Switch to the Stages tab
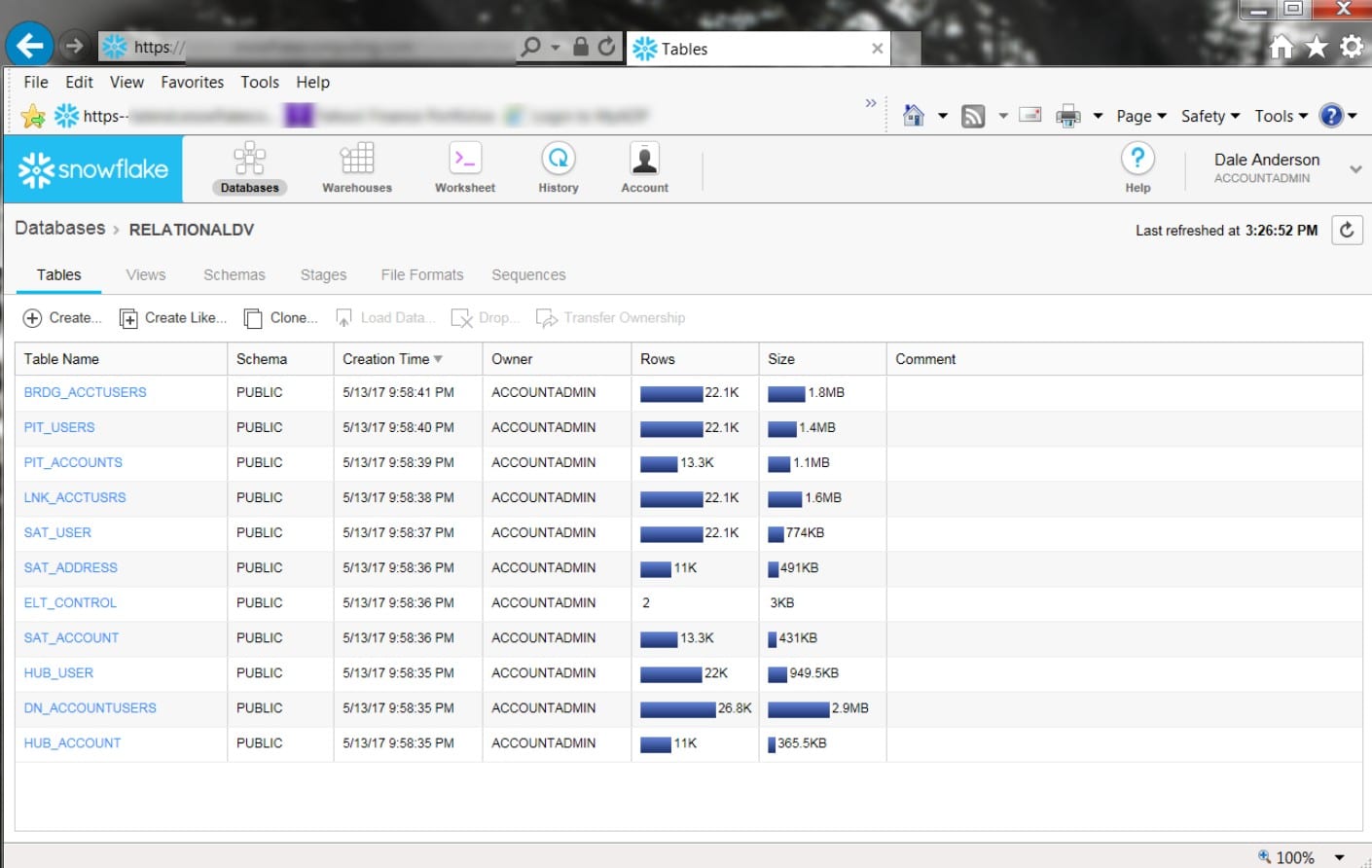 (x=323, y=275)
